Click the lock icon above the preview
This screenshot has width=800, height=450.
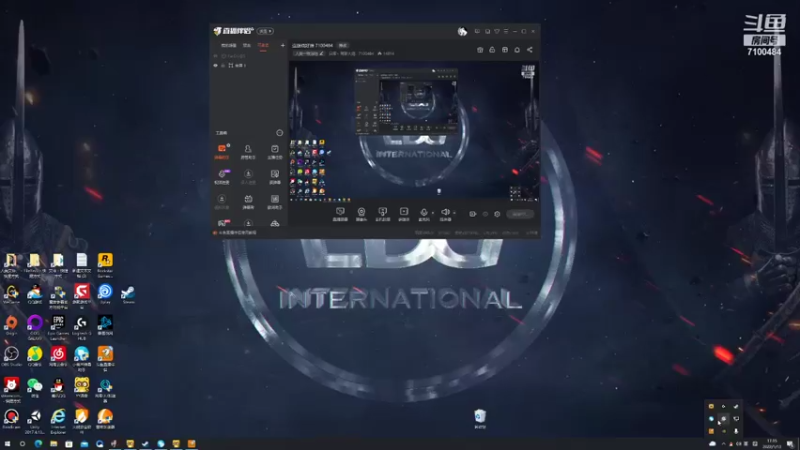tap(492, 49)
